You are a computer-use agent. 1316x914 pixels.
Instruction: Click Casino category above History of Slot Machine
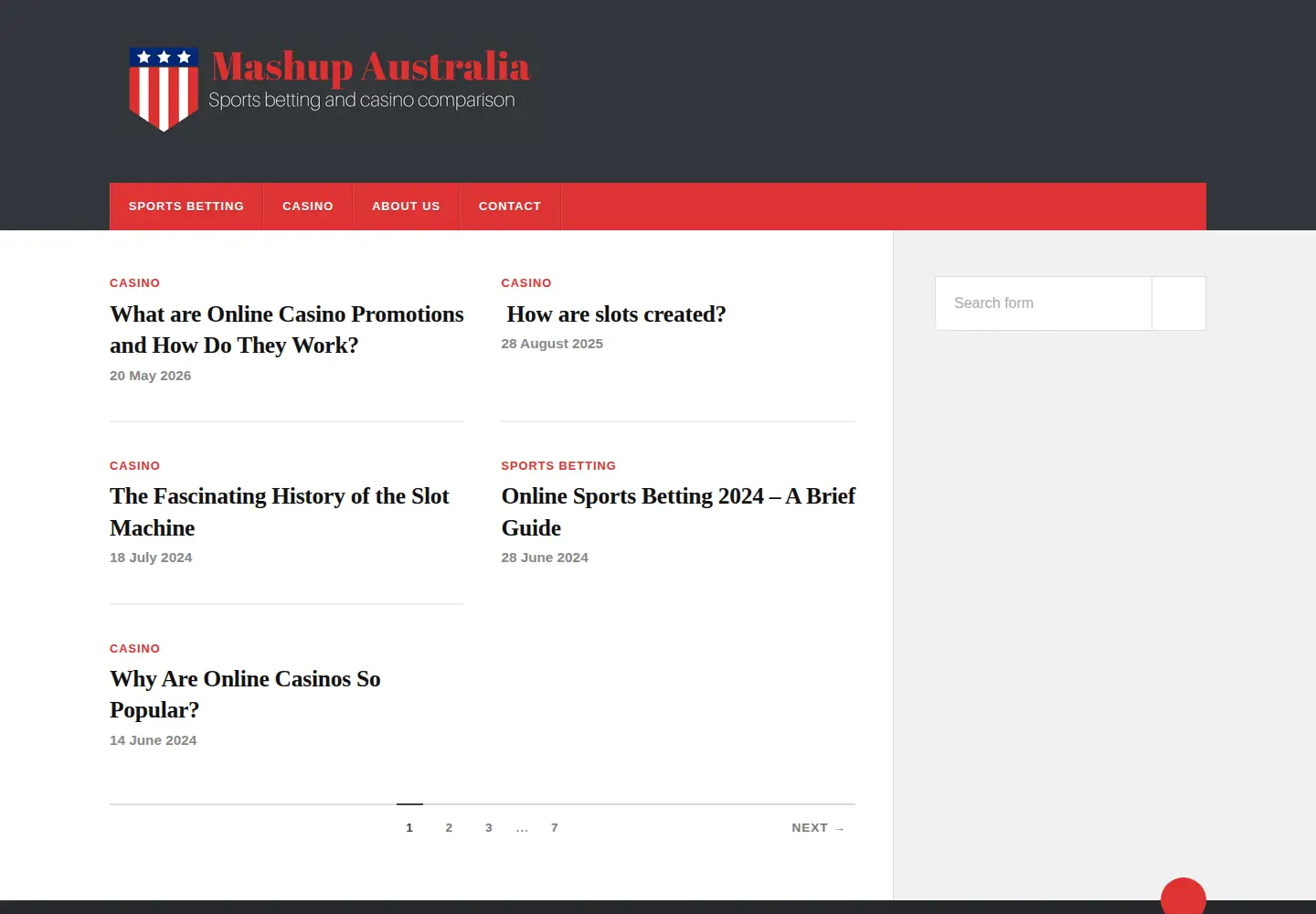[x=135, y=466]
